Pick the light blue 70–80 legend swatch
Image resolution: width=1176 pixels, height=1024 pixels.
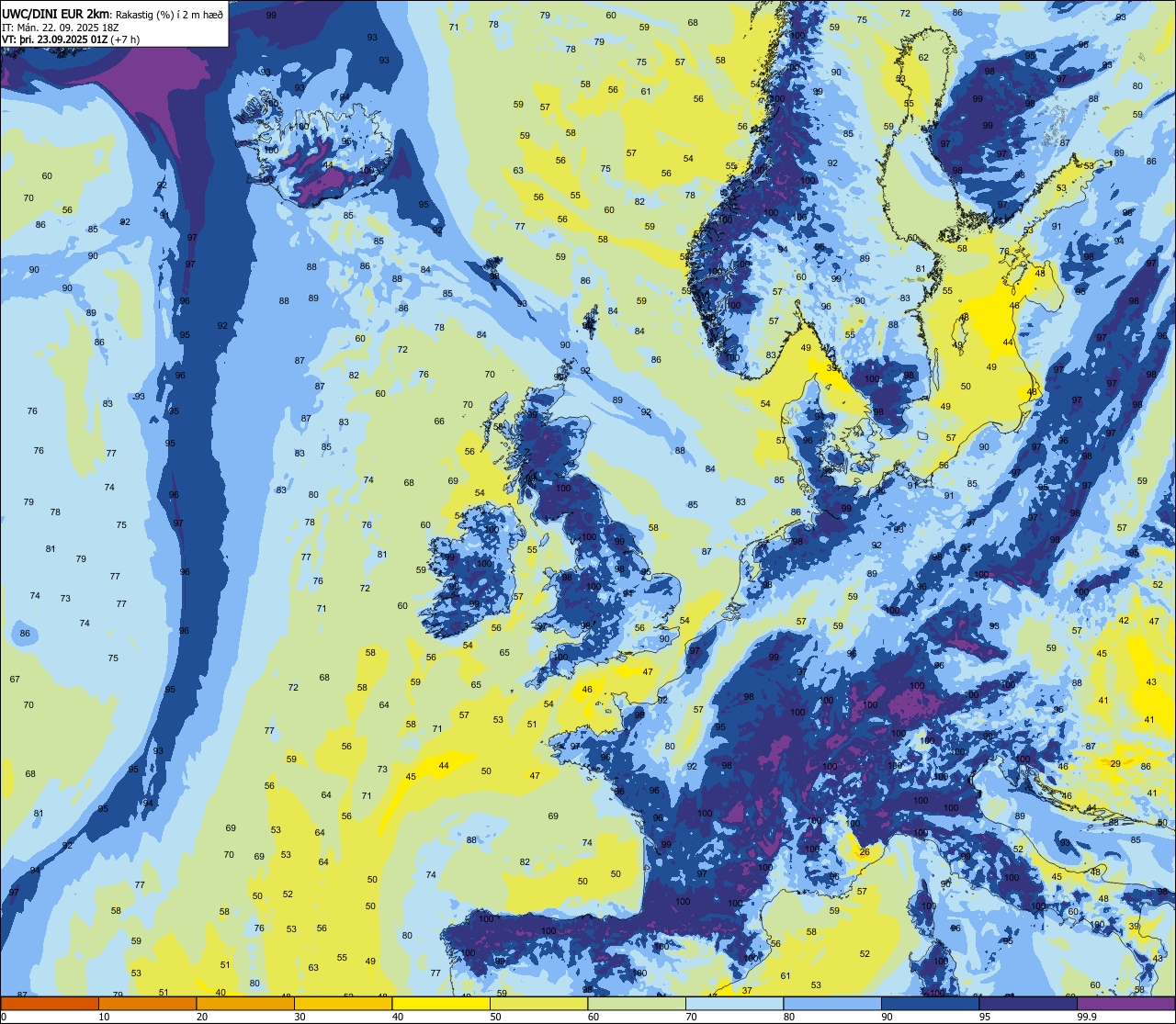point(734,1004)
